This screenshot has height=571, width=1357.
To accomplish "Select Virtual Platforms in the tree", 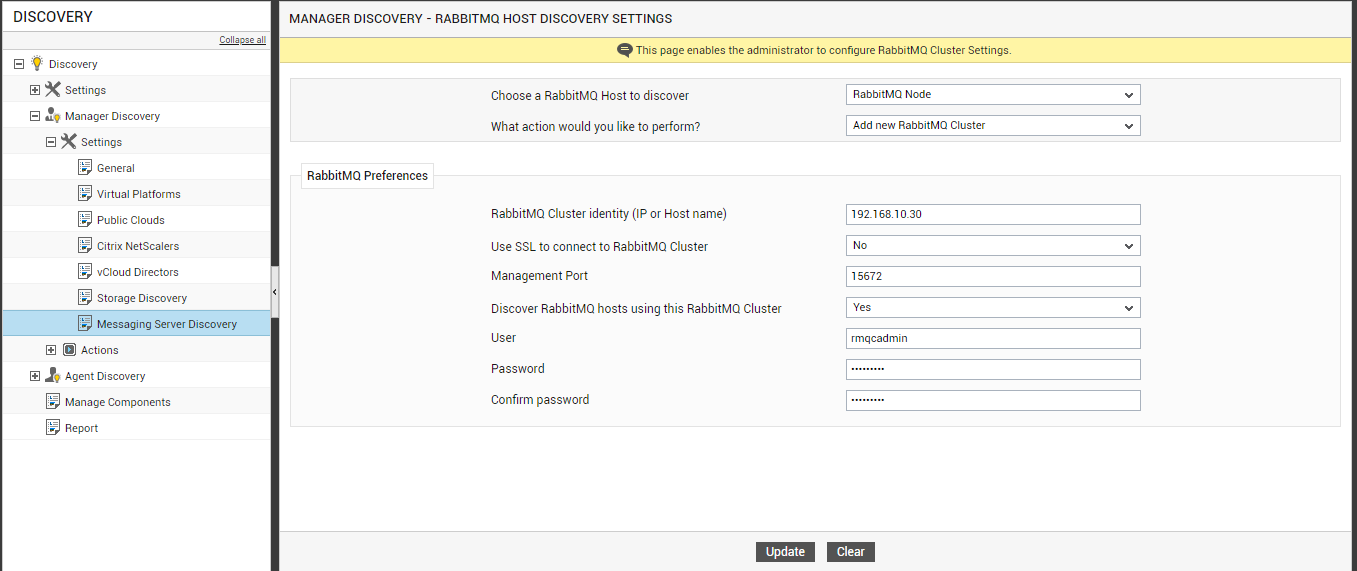I will 139,194.
